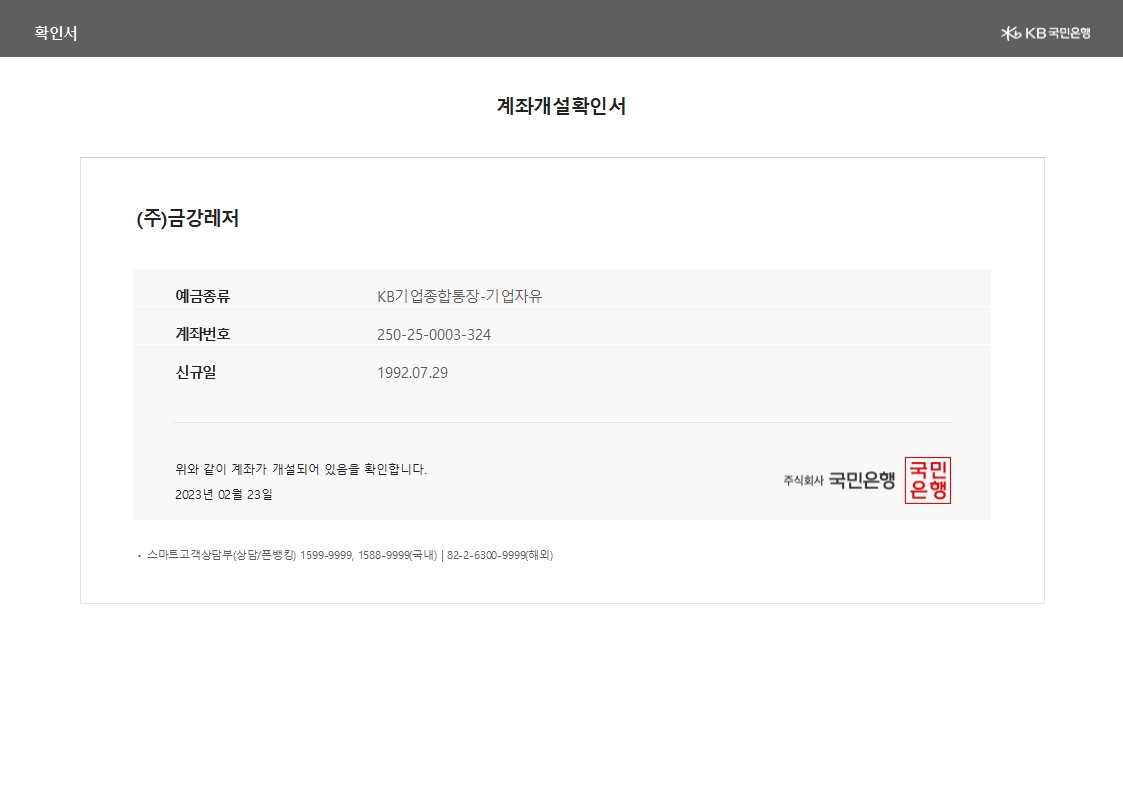Click the account confirmation sentence

300,469
